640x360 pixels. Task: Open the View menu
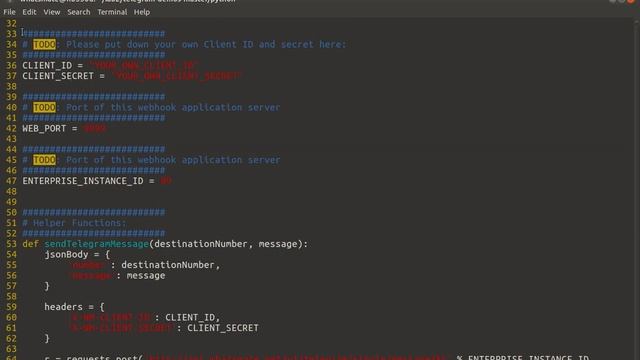coord(52,12)
